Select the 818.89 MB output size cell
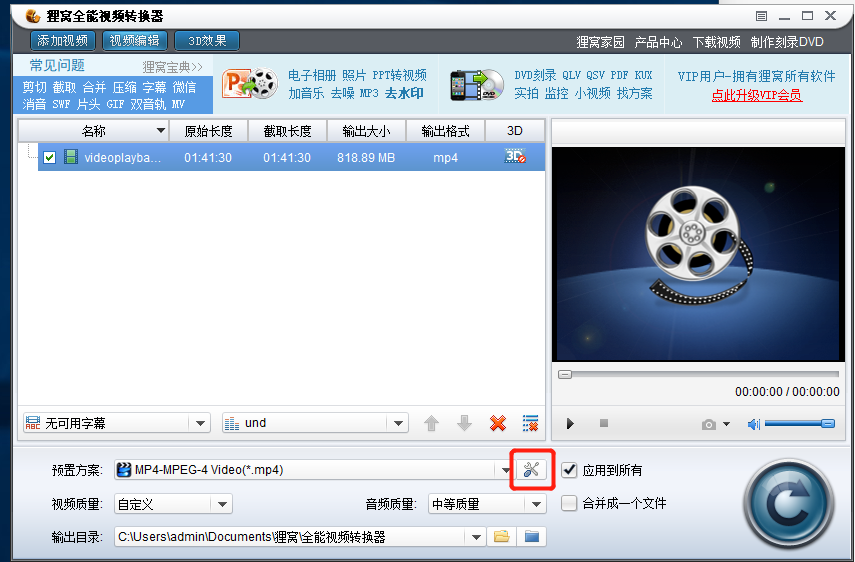The image size is (855, 562). coord(366,158)
